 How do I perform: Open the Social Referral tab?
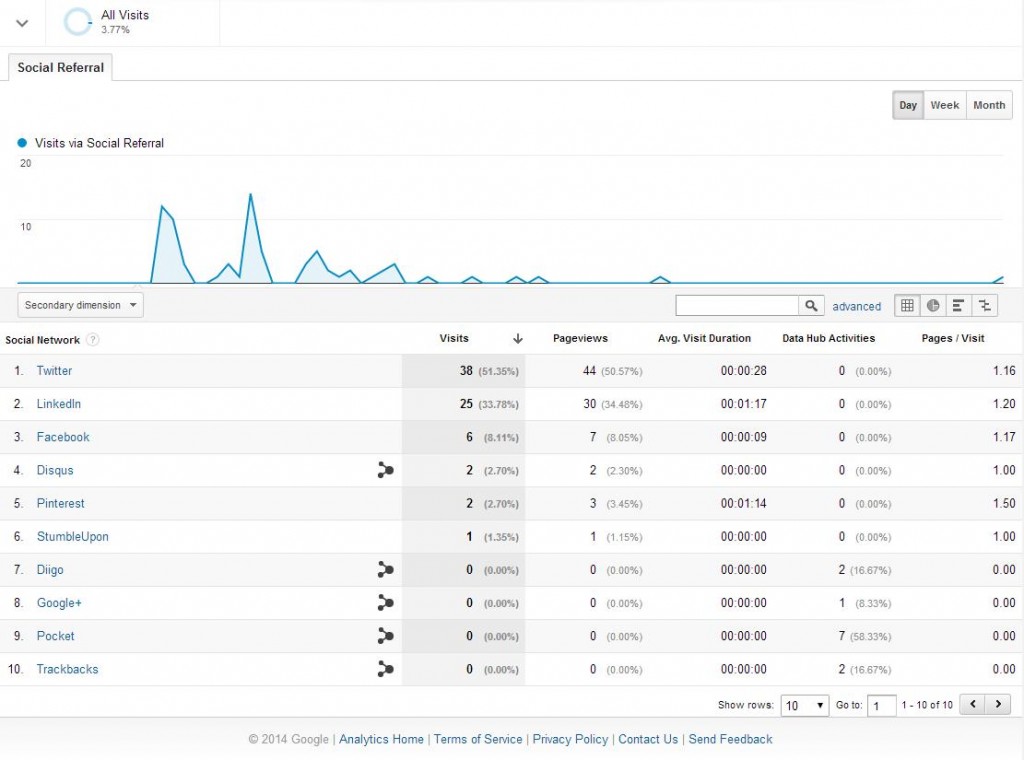coord(60,67)
